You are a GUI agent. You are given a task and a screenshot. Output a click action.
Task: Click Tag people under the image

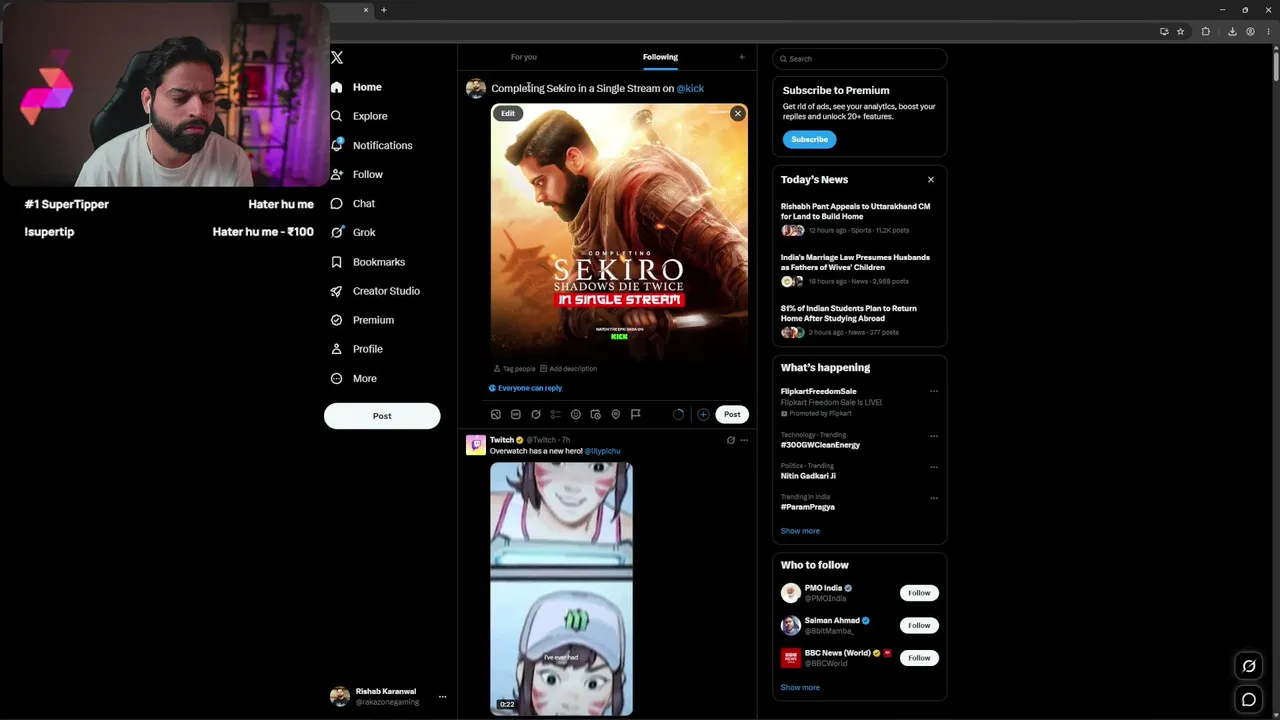515,369
